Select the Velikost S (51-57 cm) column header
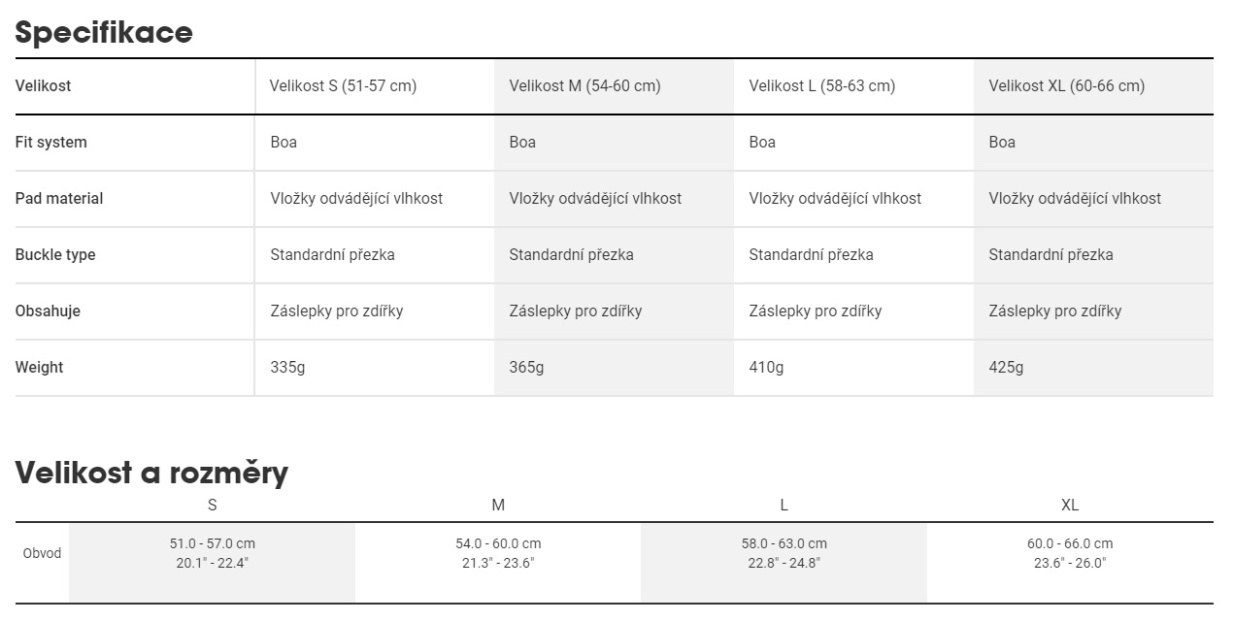1234x622 pixels. coord(343,86)
